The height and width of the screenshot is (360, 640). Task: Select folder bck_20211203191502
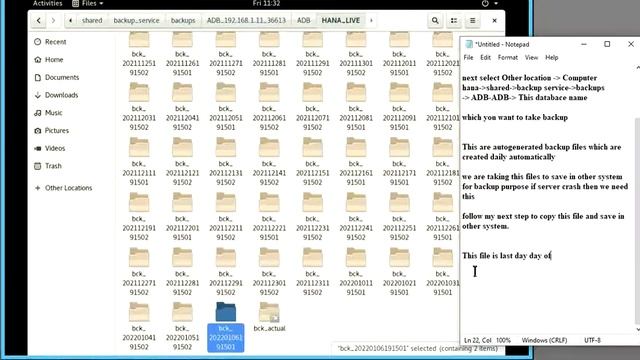139,107
